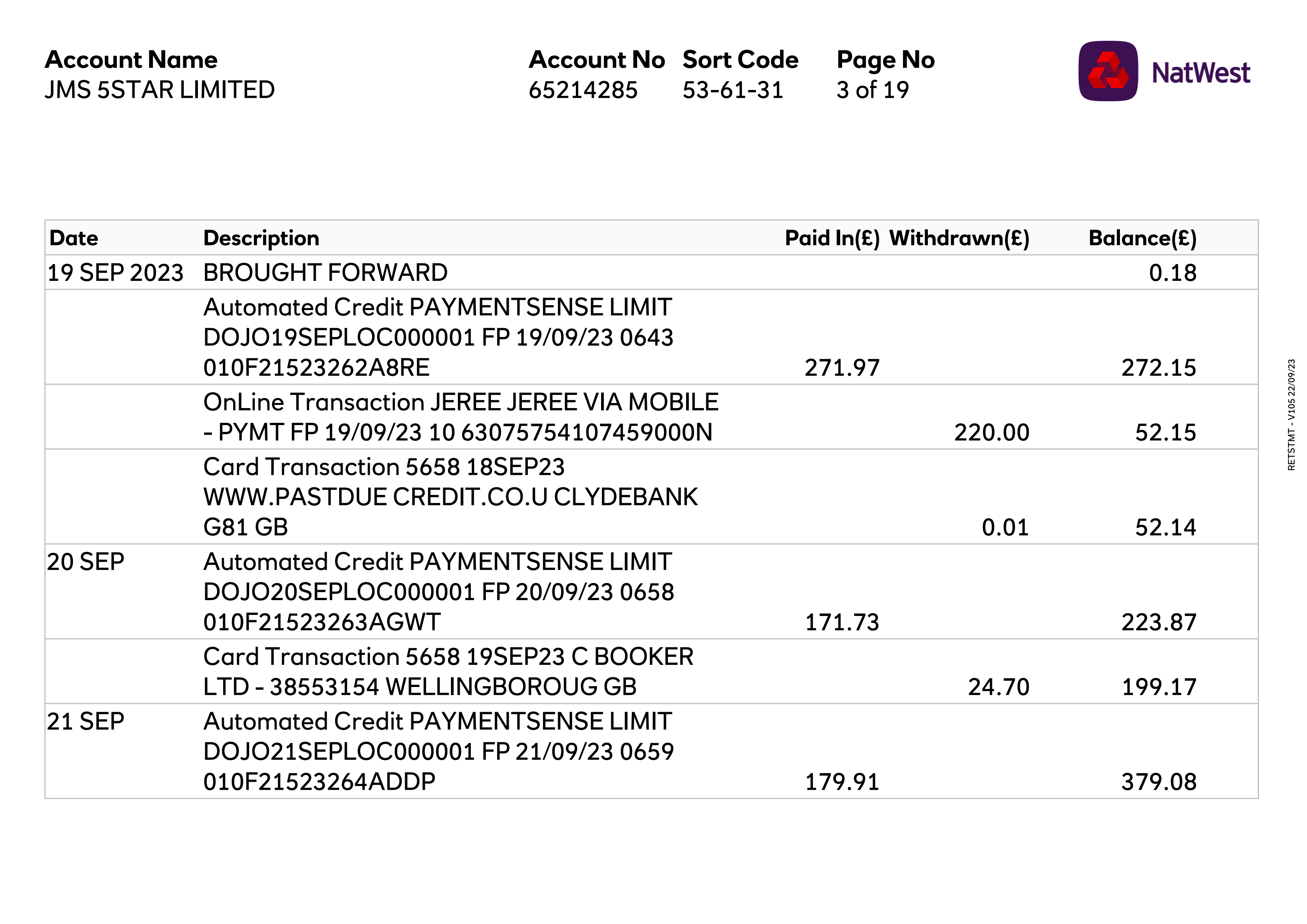Click the Withdrawn(£) column header
This screenshot has width=1307, height=924.
pos(959,238)
